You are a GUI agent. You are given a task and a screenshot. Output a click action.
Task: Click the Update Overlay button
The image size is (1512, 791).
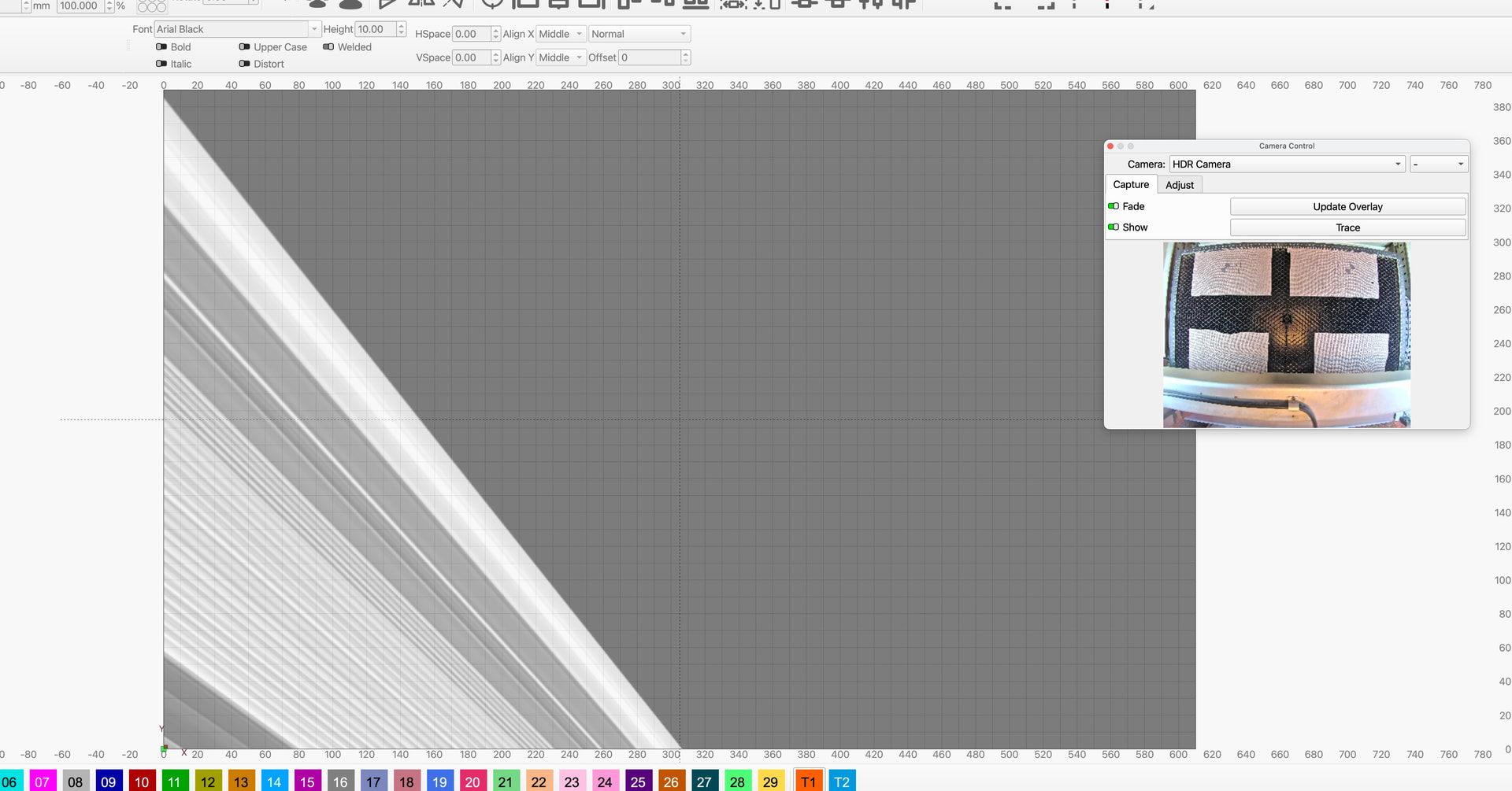[x=1347, y=207]
